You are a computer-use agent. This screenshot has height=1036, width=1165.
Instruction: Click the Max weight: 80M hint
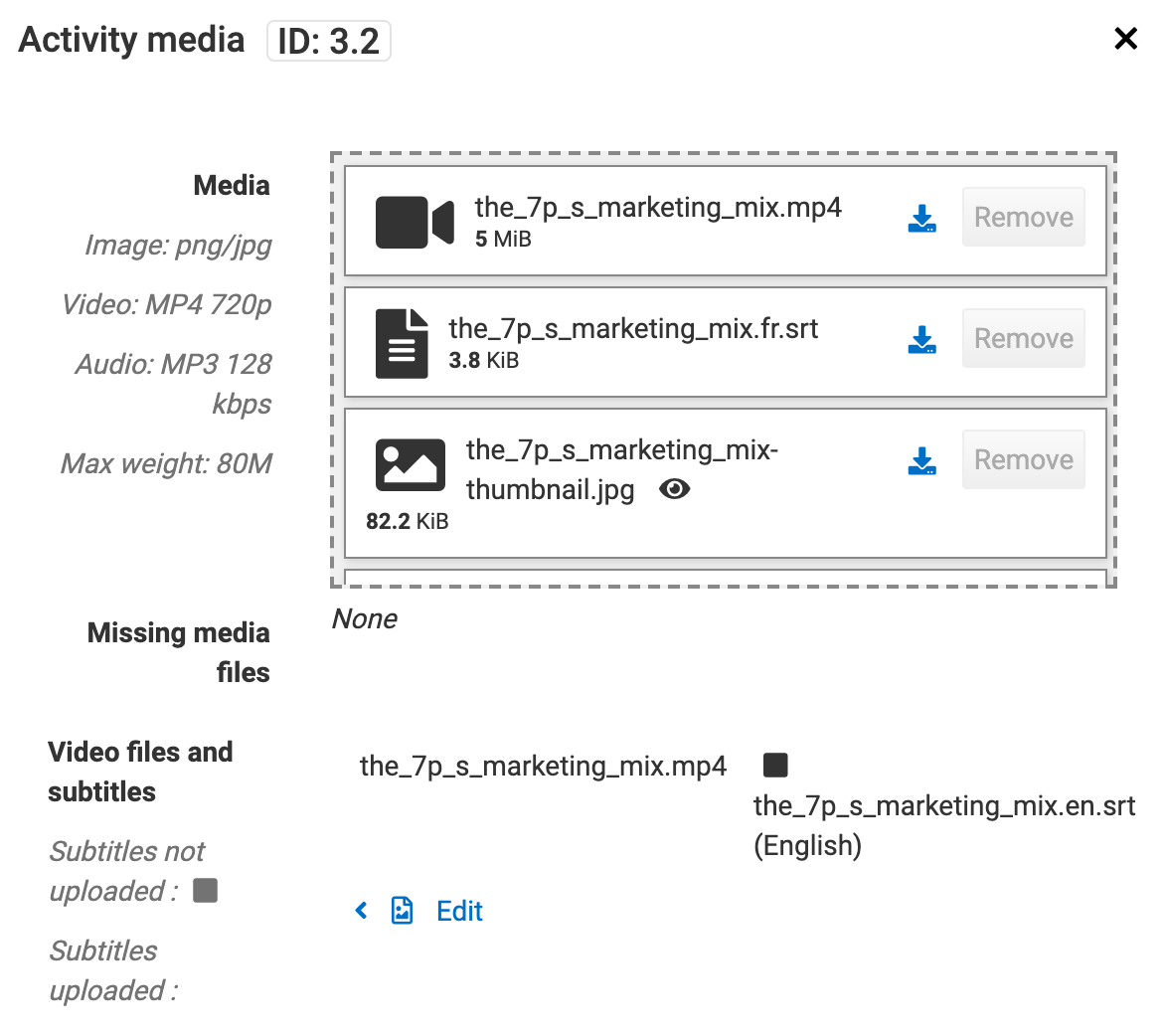pos(166,463)
